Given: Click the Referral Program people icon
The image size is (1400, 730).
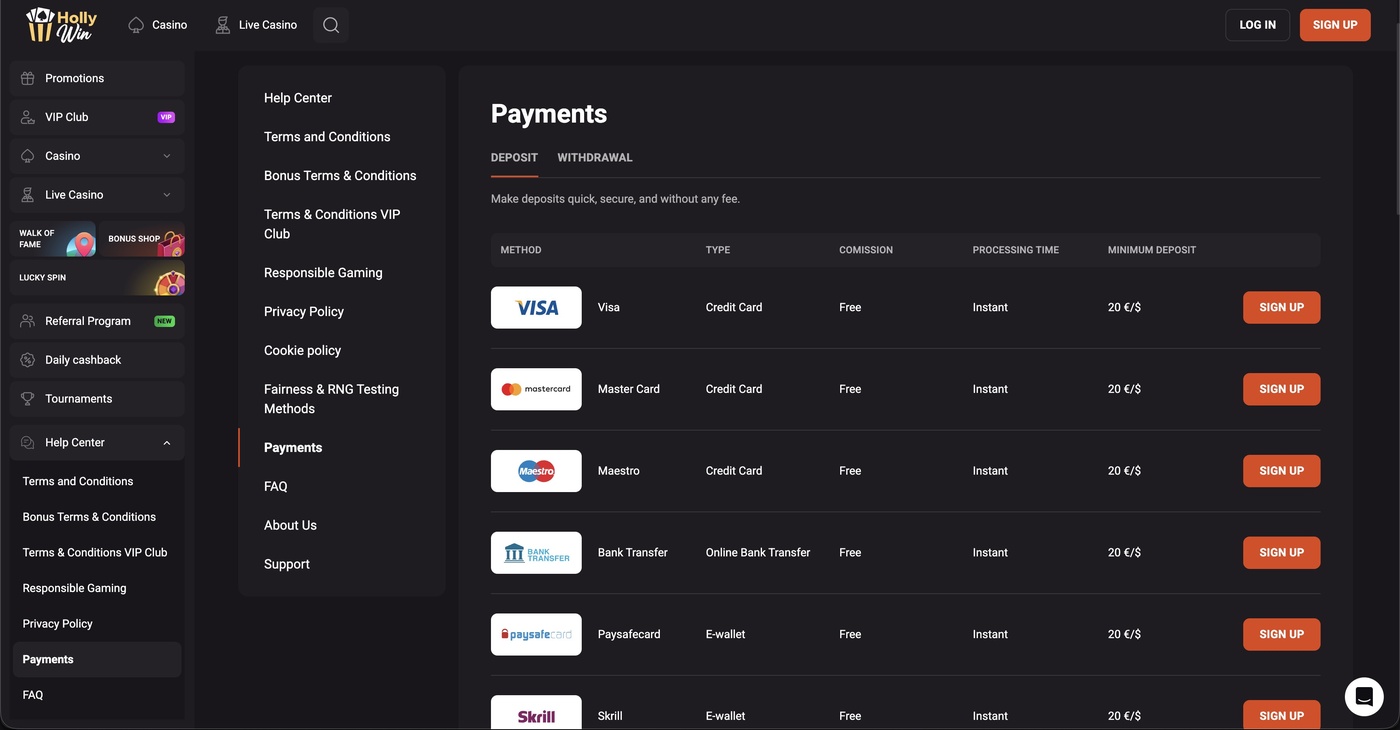Looking at the screenshot, I should point(28,321).
